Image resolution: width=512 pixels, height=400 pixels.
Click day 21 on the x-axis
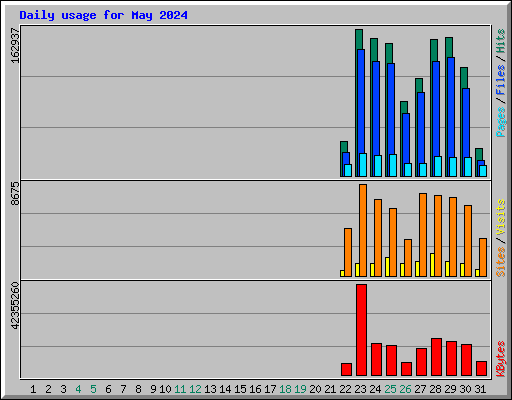[x=330, y=389]
